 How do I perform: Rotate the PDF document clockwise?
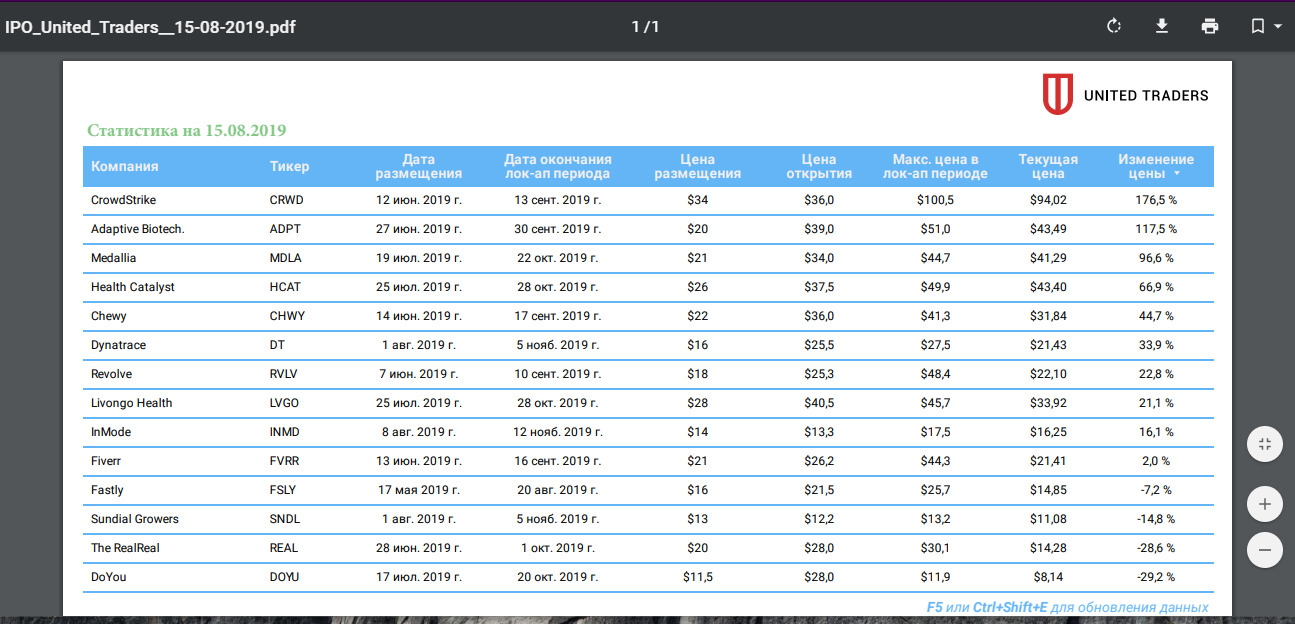(x=1114, y=26)
